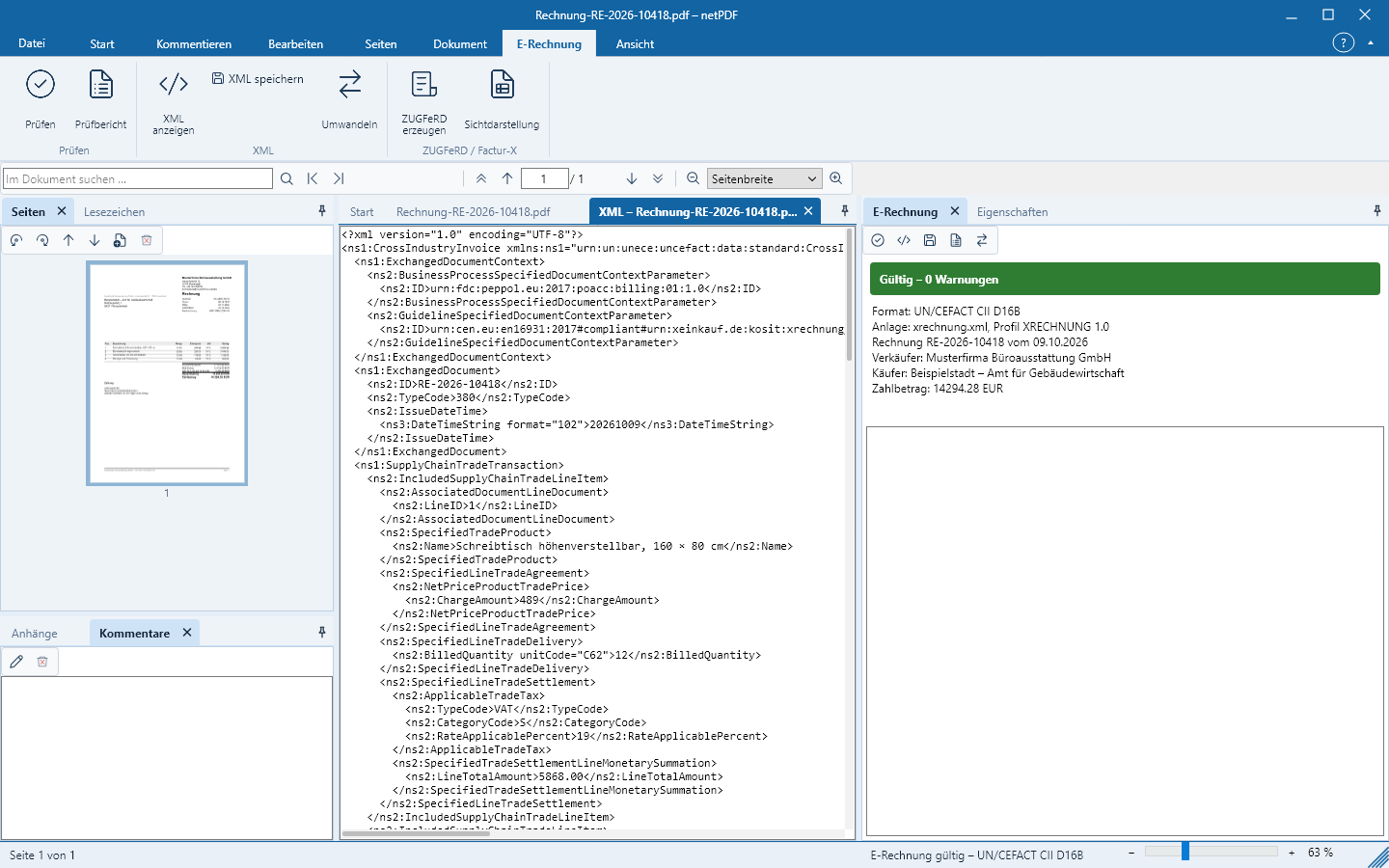Image resolution: width=1389 pixels, height=868 pixels.
Task: Pin the document tab area
Action: pyautogui.click(x=845, y=211)
